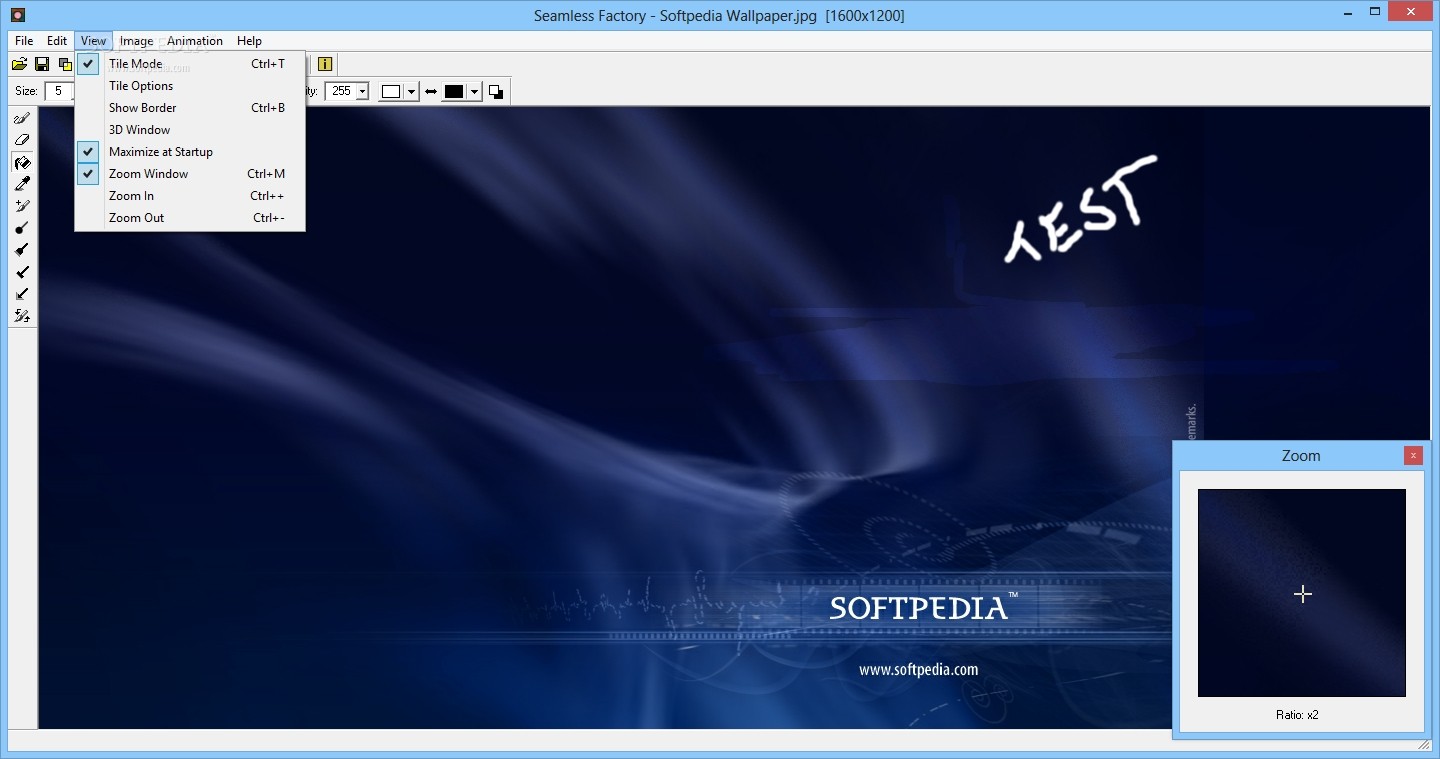Click the black background color swatch
1440x759 pixels.
pos(454,91)
